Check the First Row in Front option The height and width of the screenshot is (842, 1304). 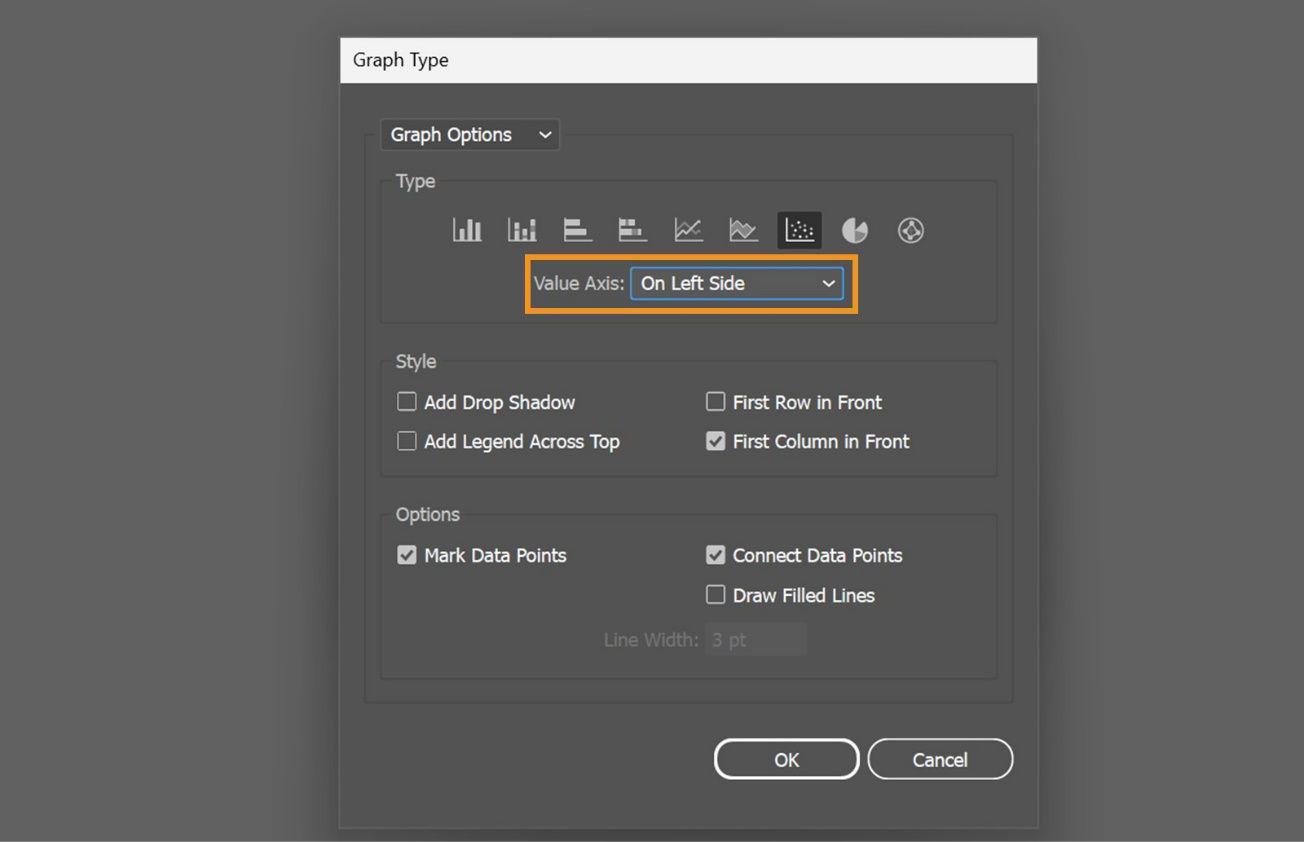click(x=715, y=401)
